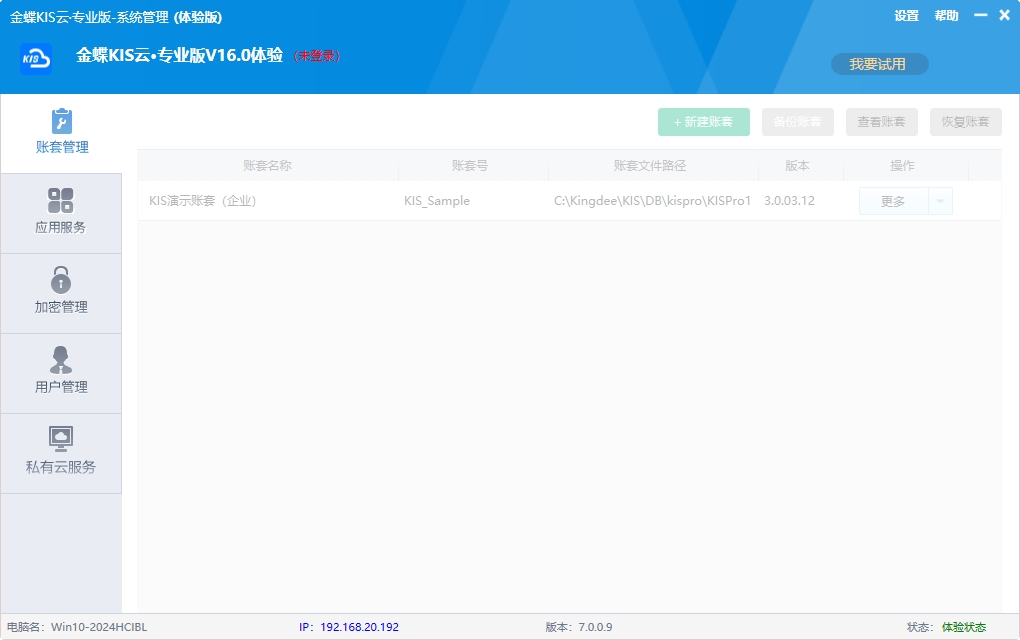Click 恢复账套 button
This screenshot has height=640, width=1020.
pos(965,122)
